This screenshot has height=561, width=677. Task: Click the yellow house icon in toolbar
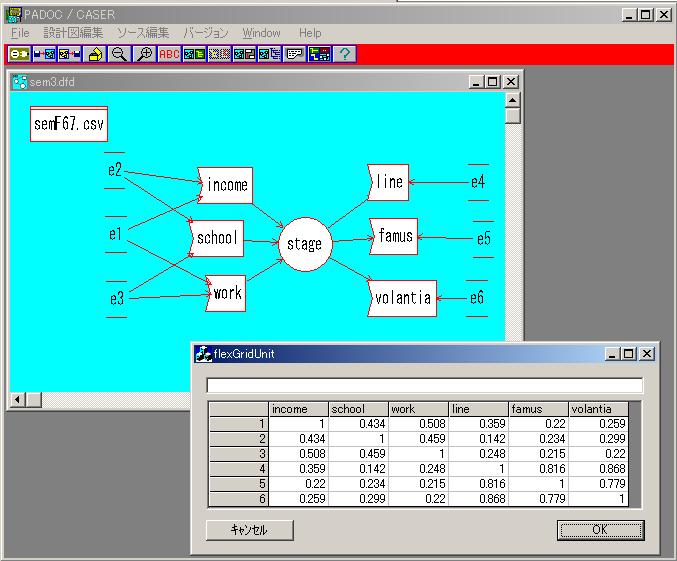[95, 54]
